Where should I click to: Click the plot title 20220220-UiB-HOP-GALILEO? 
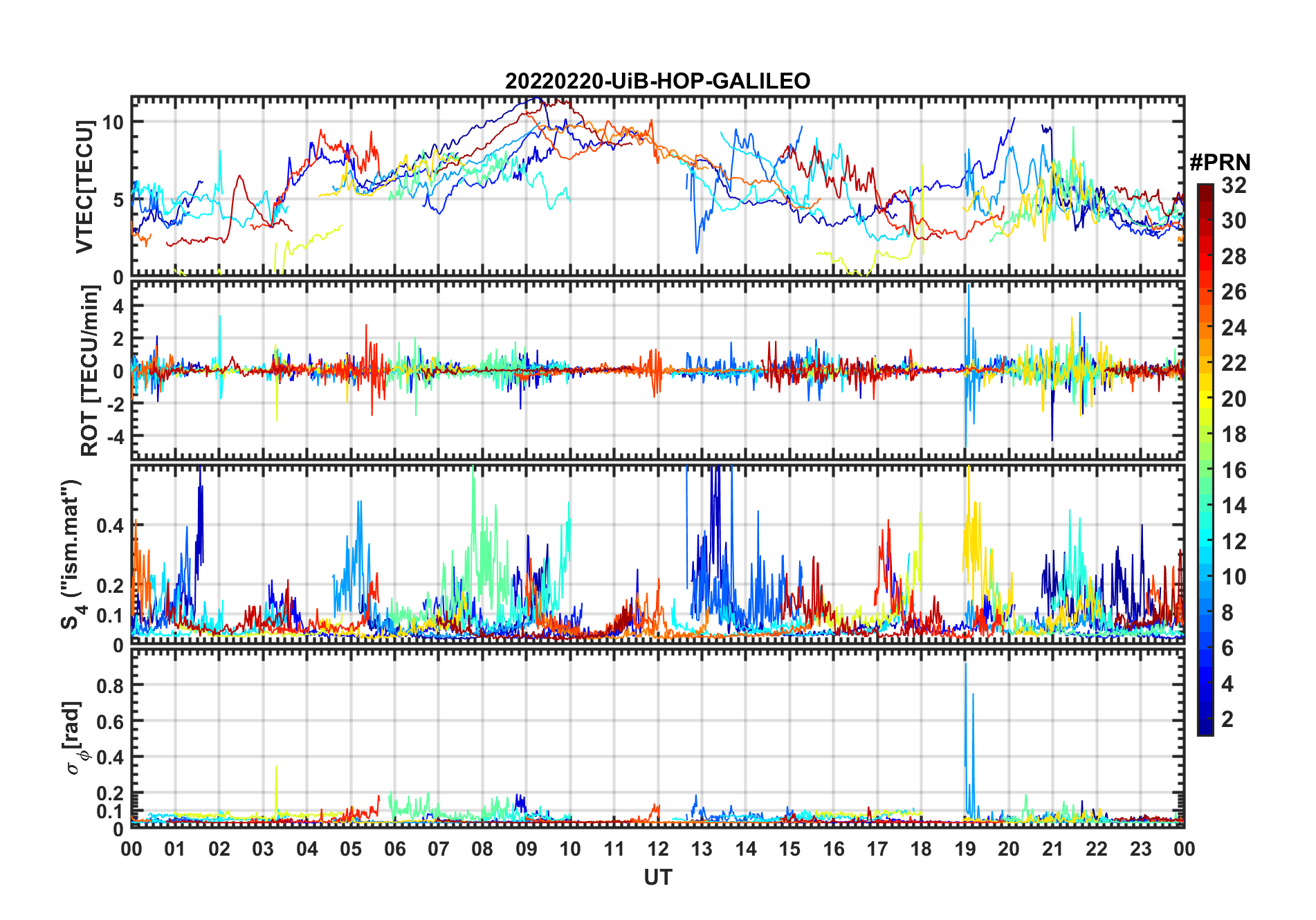[x=657, y=82]
